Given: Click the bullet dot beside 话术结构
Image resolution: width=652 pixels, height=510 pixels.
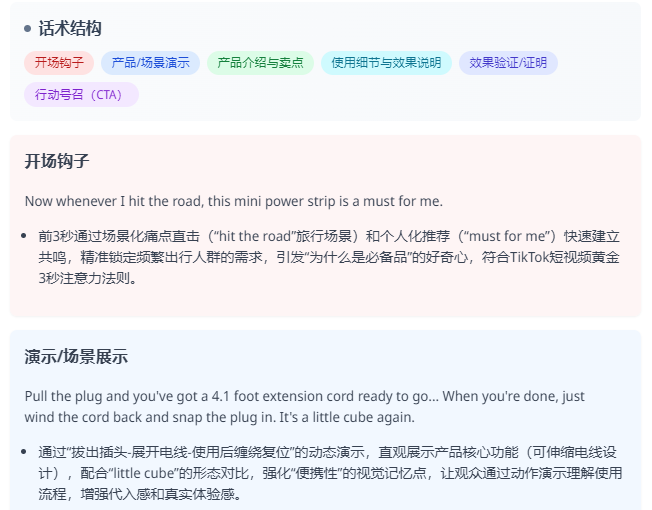Looking at the screenshot, I should [x=28, y=29].
